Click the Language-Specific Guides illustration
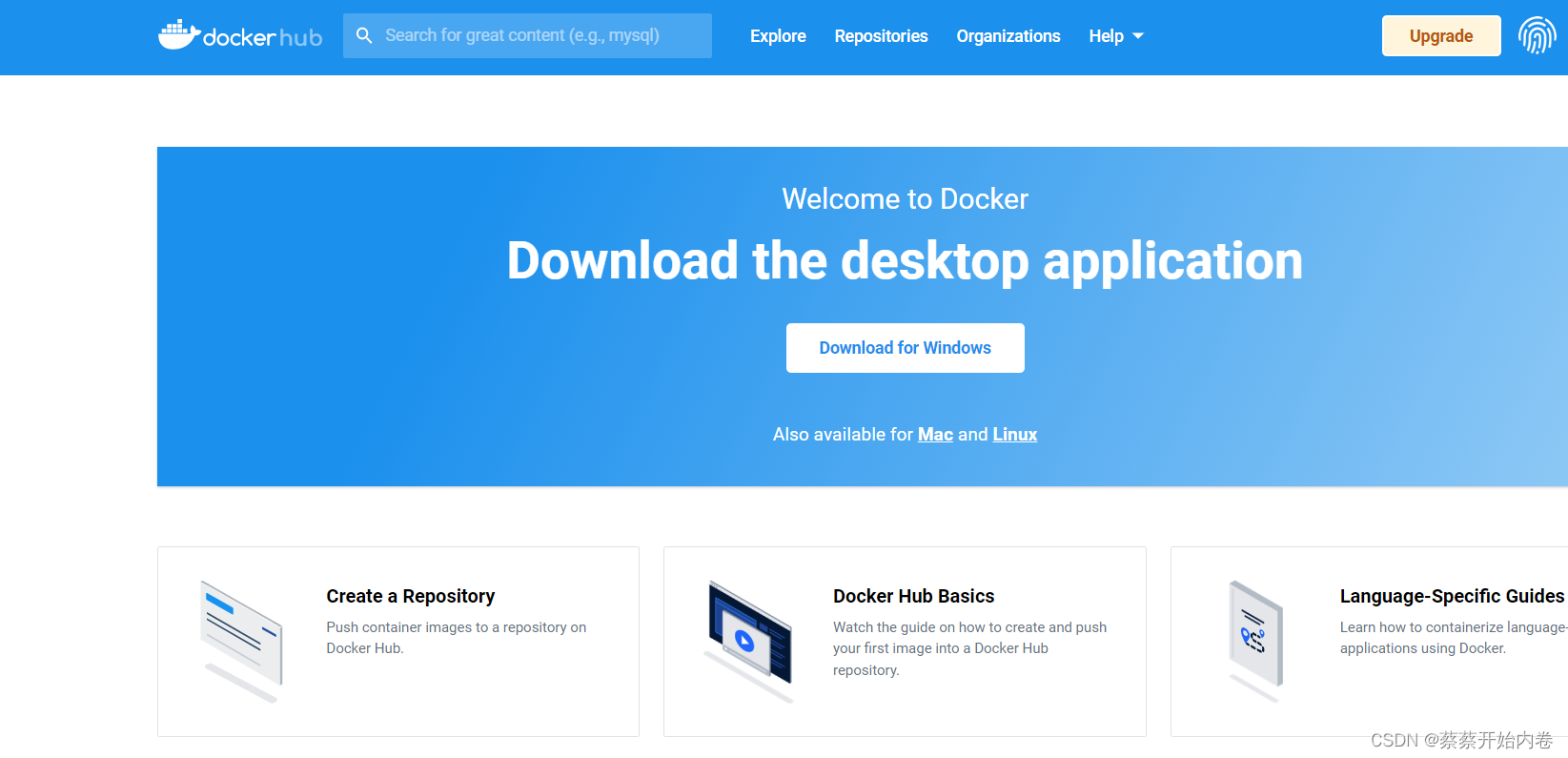The width and height of the screenshot is (1568, 758). (1256, 642)
